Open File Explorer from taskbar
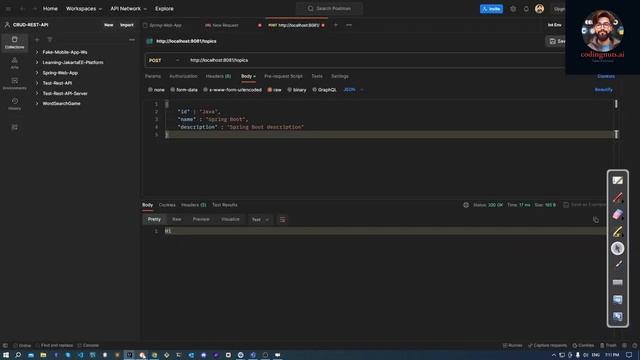This screenshot has width=640, height=360. coord(43,355)
